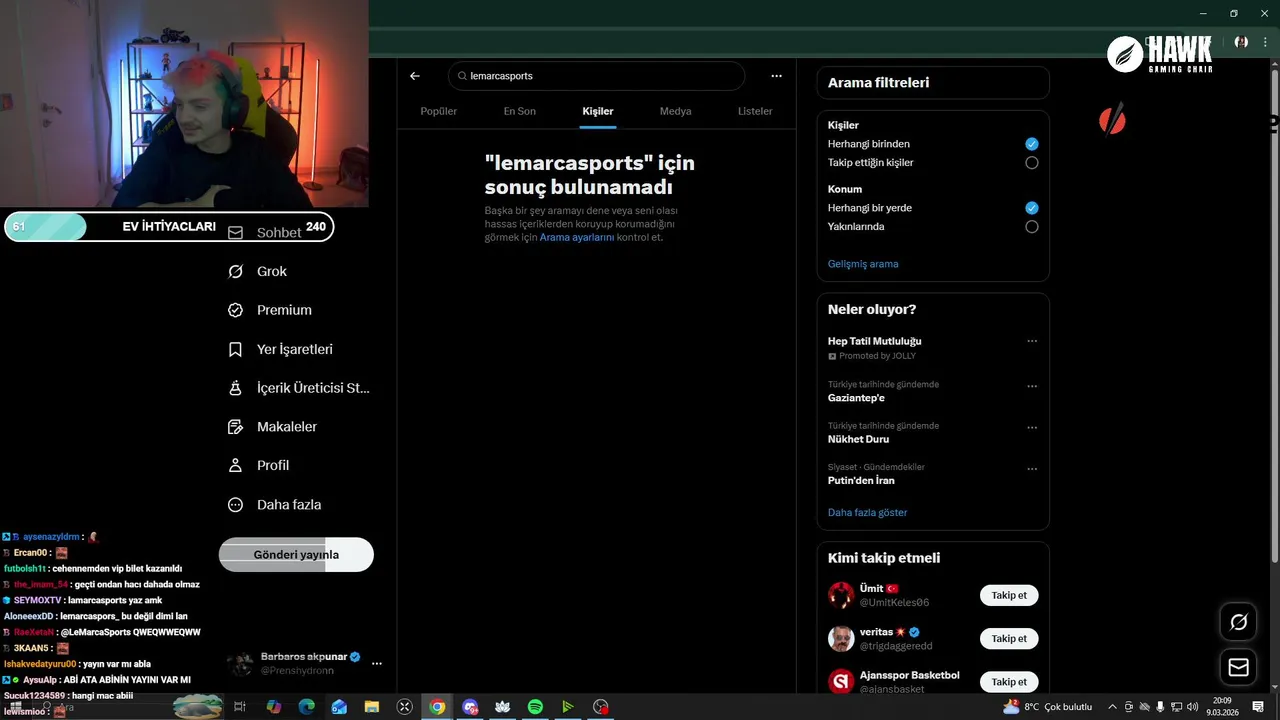Open Sohbet messages in the sidebar
Viewport: 1280px width, 720px height.
coord(265,232)
